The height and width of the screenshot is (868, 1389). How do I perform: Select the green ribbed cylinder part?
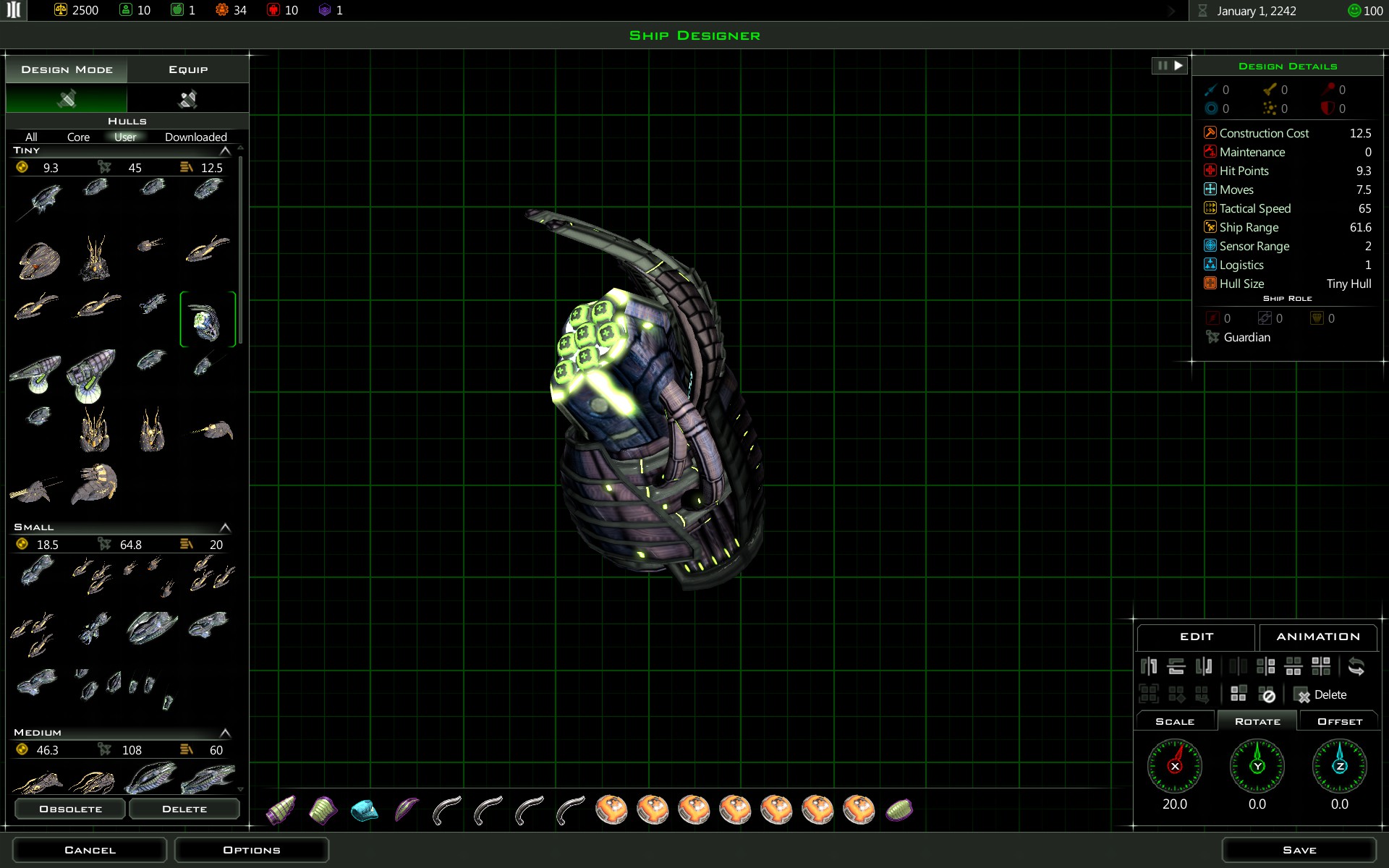(323, 810)
